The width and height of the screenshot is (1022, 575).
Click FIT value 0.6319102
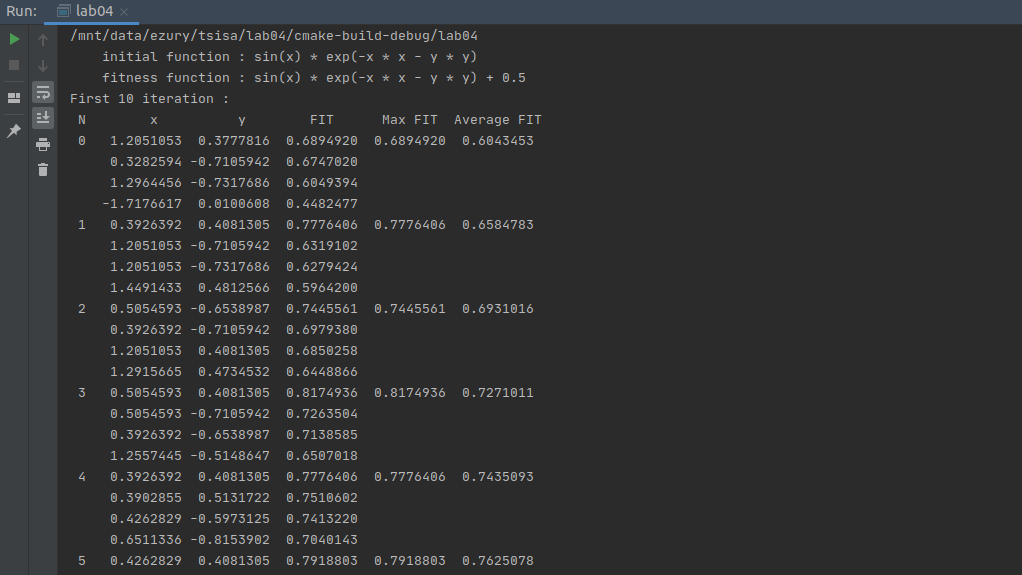[321, 246]
